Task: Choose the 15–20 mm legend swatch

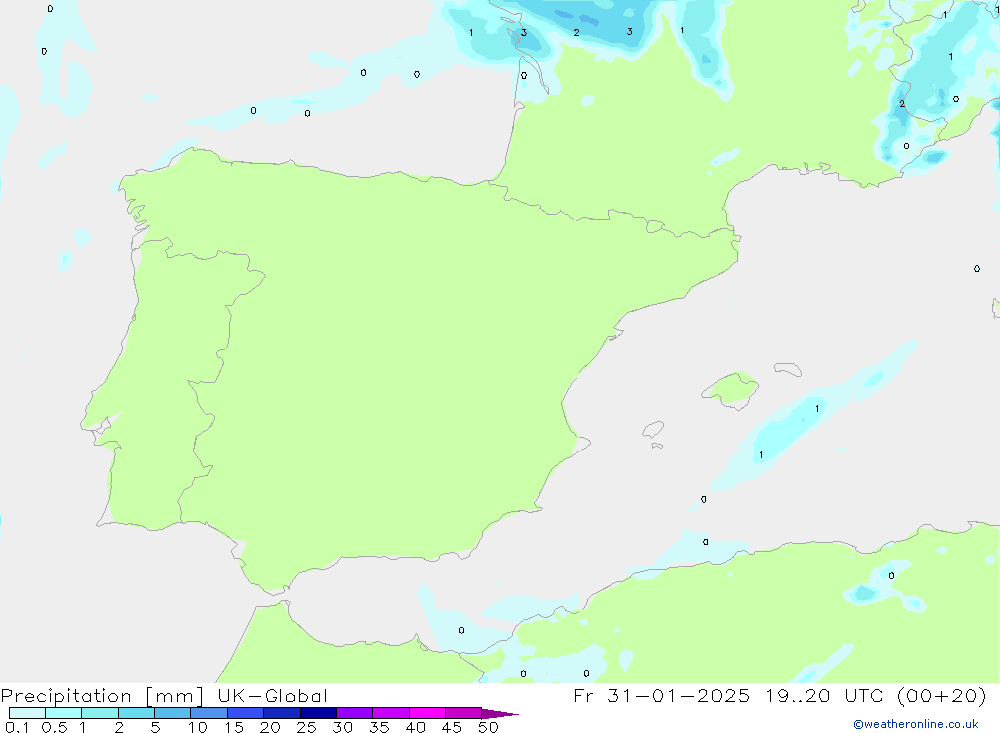Action: [245, 713]
